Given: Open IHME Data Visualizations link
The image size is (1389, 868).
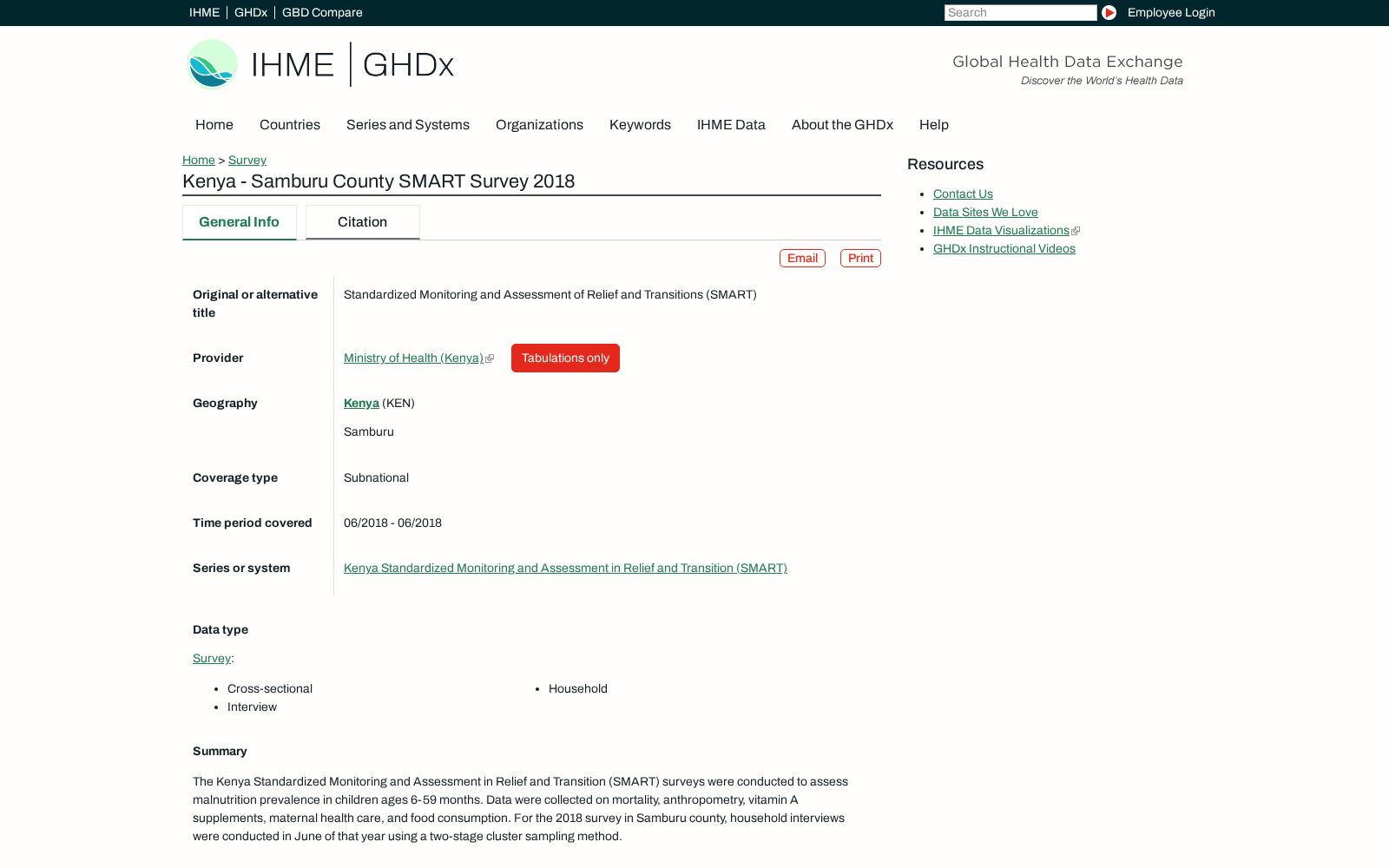Looking at the screenshot, I should pos(1001,230).
